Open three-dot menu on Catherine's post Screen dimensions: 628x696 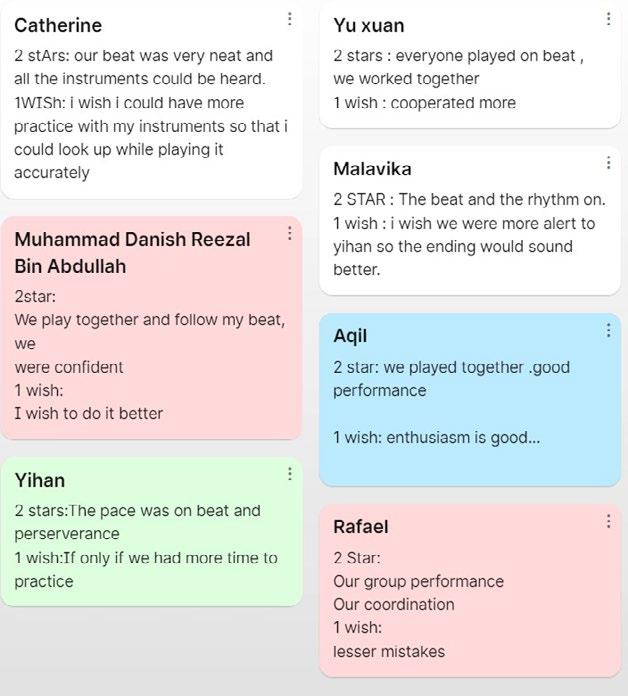pyautogui.click(x=289, y=19)
